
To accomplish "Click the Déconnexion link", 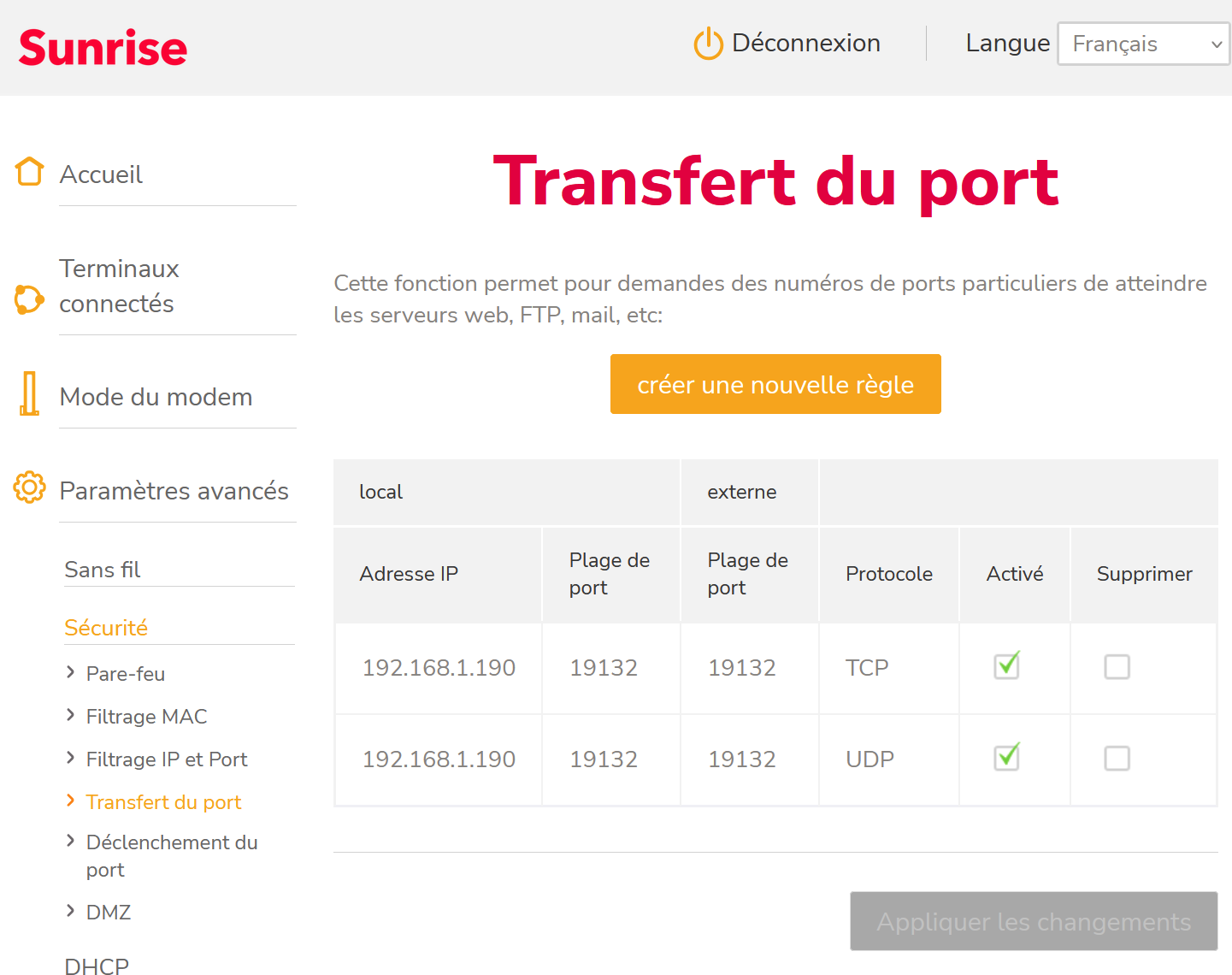I will (805, 44).
